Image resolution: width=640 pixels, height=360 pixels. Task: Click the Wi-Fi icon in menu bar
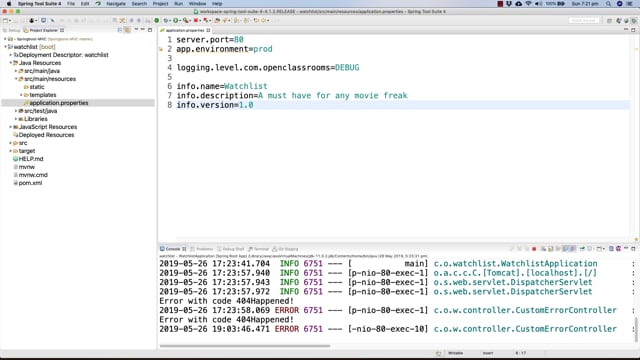[529, 4]
